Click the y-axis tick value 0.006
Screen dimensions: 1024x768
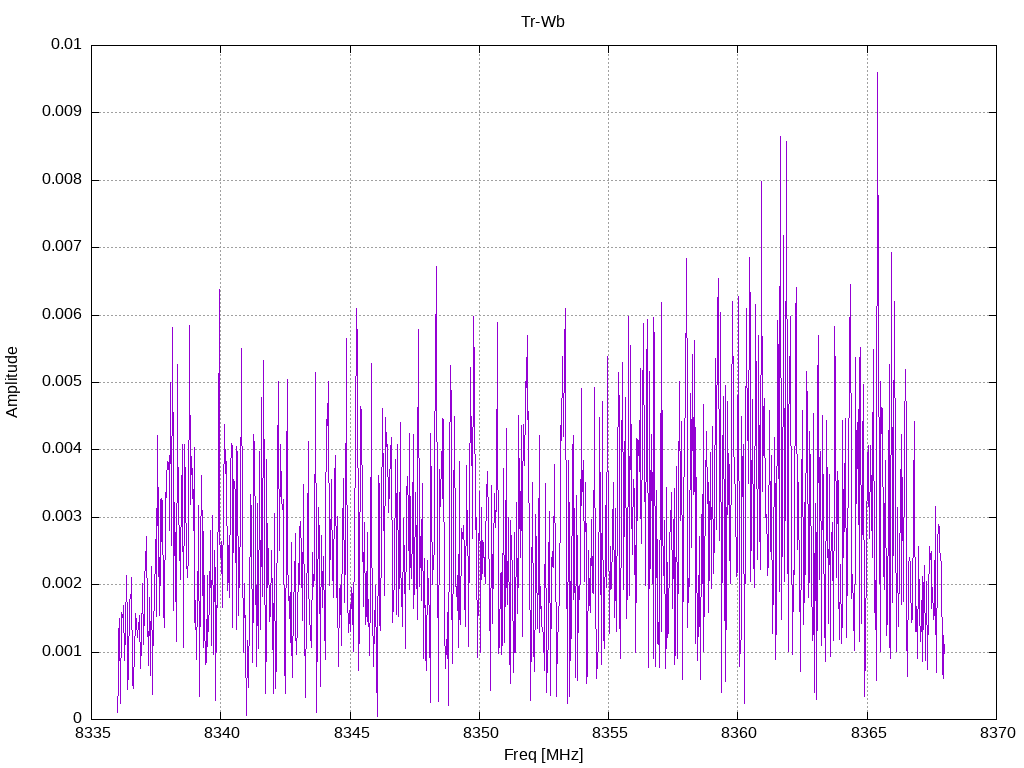point(62,315)
